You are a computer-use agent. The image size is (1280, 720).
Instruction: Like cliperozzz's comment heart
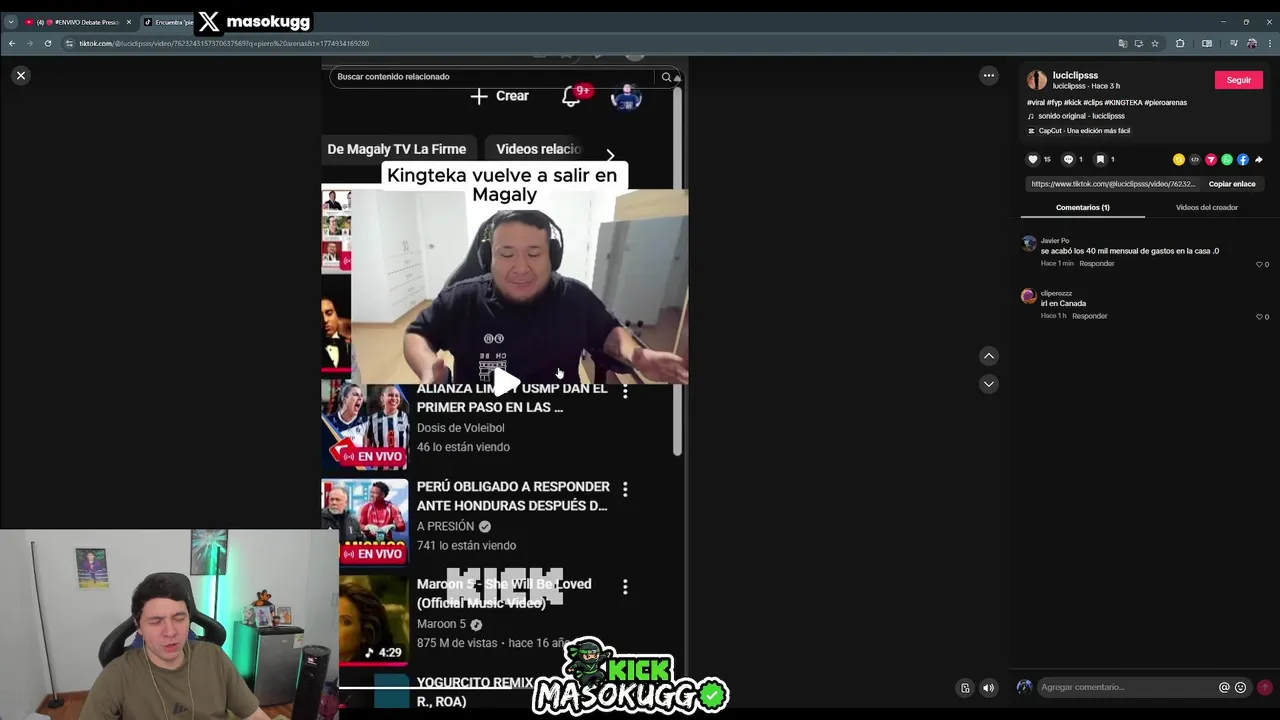coord(1259,317)
